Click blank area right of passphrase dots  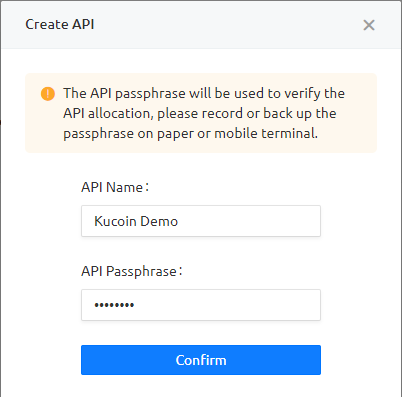coord(227,305)
